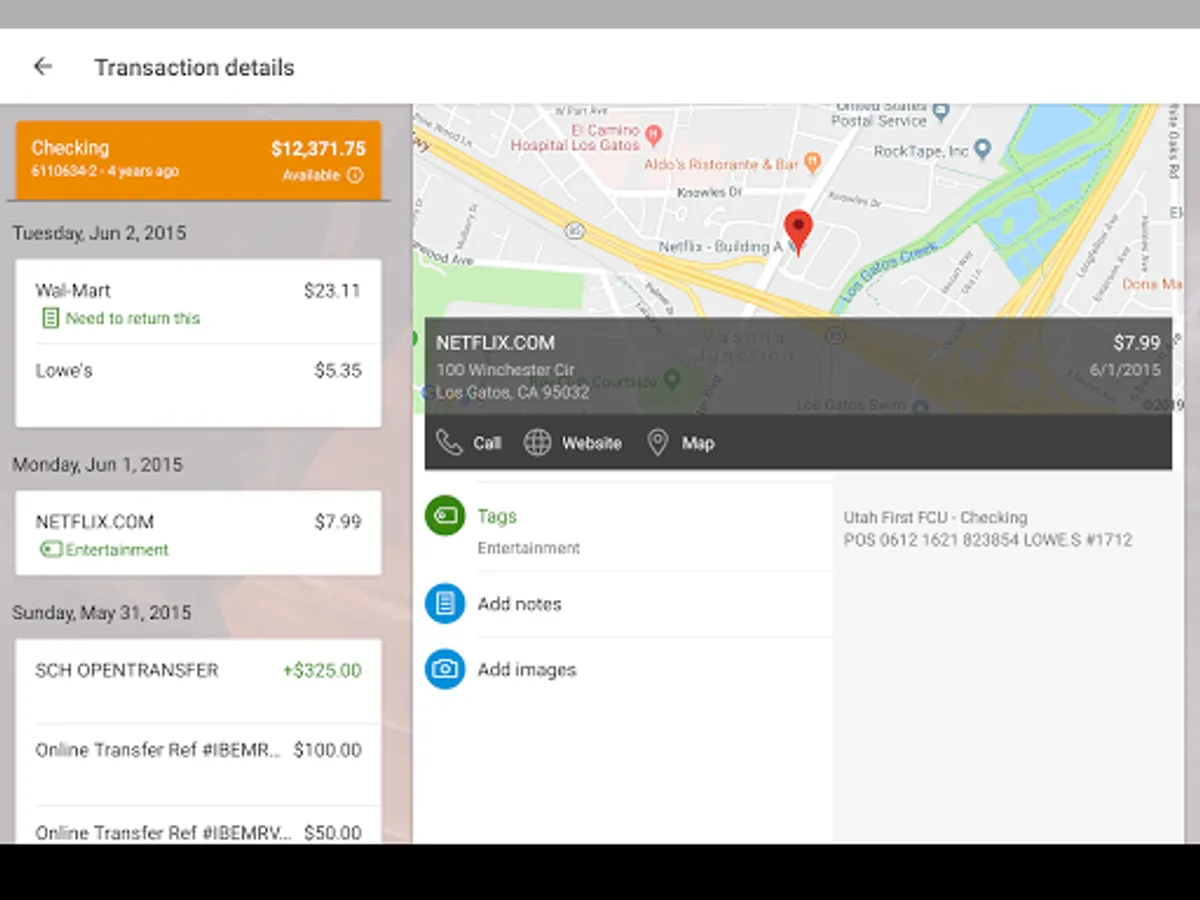1200x900 pixels.
Task: Click 'Utah First FCU - Checking' text
Action: click(935, 518)
